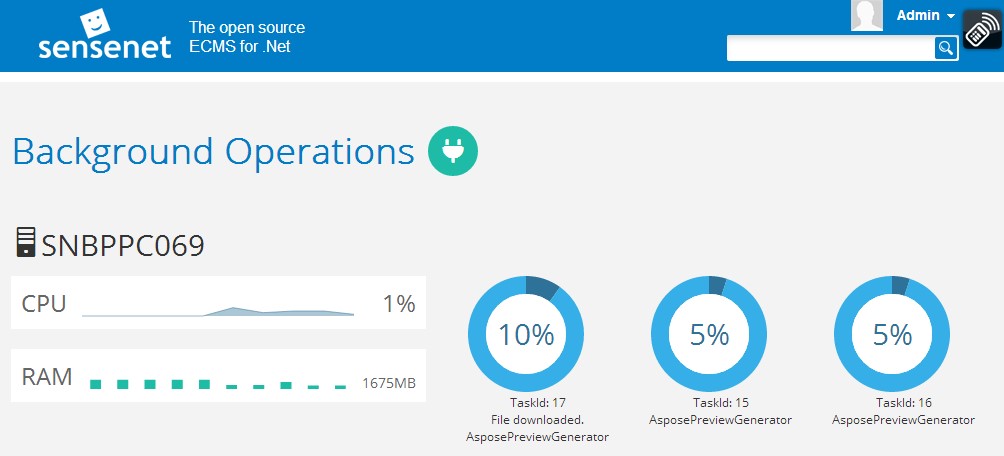Screen dimensions: 1004x456
Task: Click inside the search input field
Action: click(830, 48)
